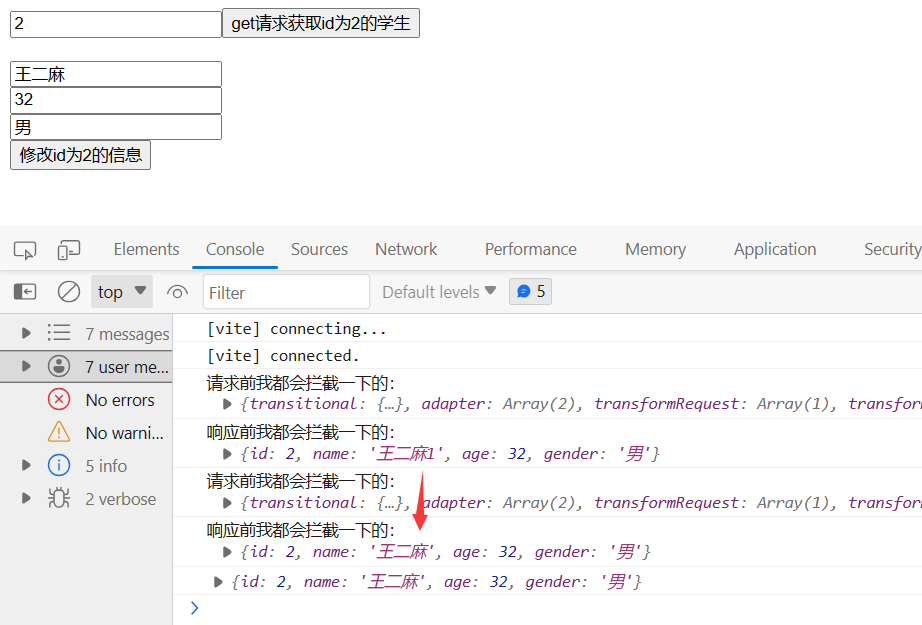922x625 pixels.
Task: Select the inspect element picker icon
Action: (x=25, y=250)
